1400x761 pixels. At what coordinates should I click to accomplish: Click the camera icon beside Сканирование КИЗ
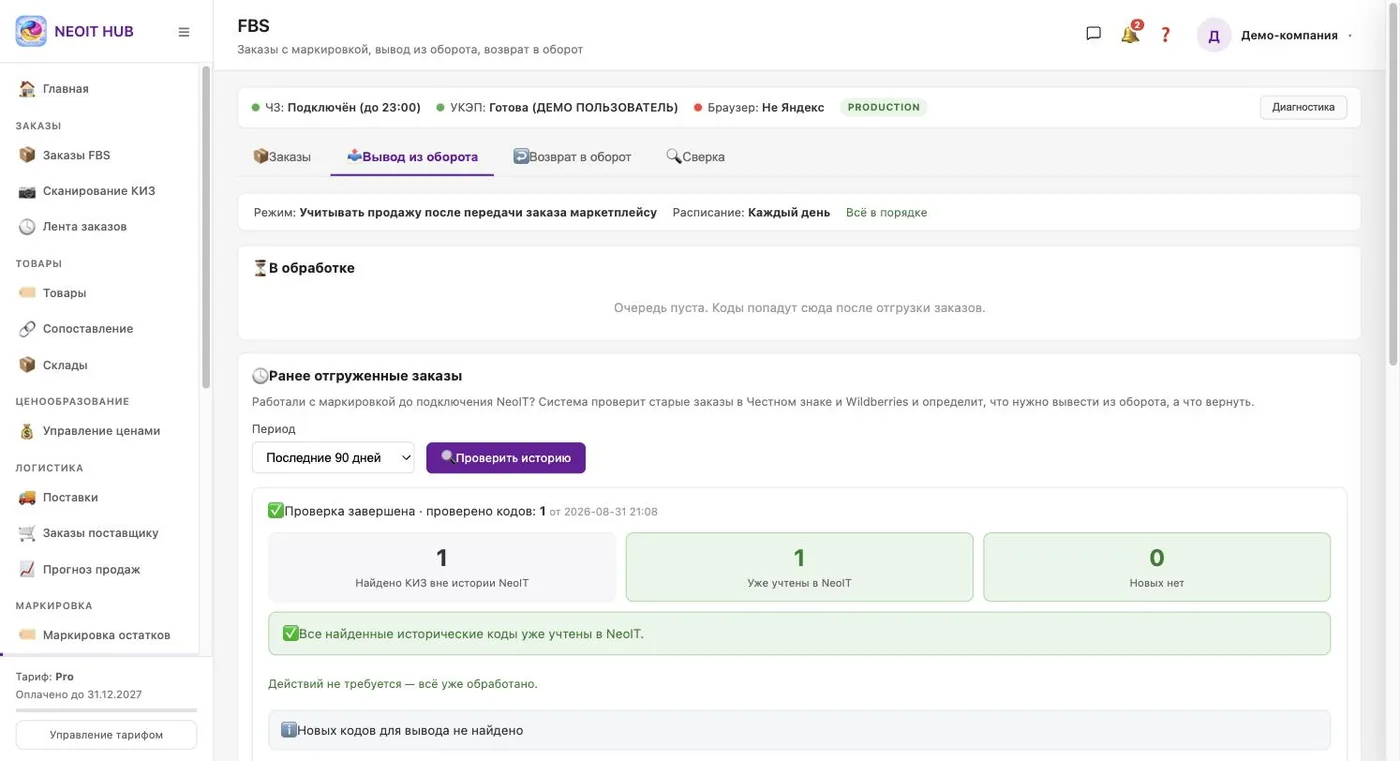[x=27, y=191]
